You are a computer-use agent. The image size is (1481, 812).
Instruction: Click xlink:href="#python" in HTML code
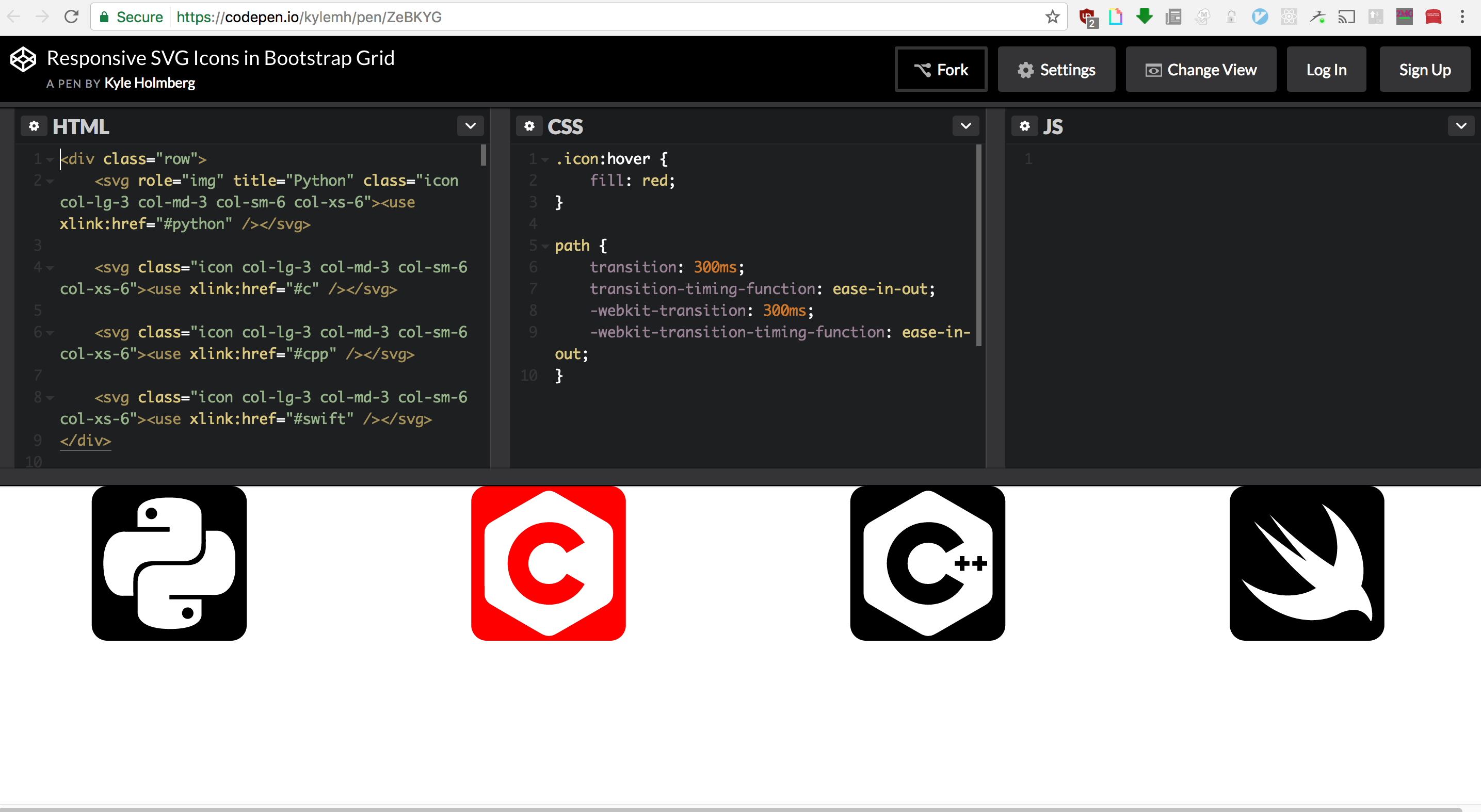coord(146,223)
